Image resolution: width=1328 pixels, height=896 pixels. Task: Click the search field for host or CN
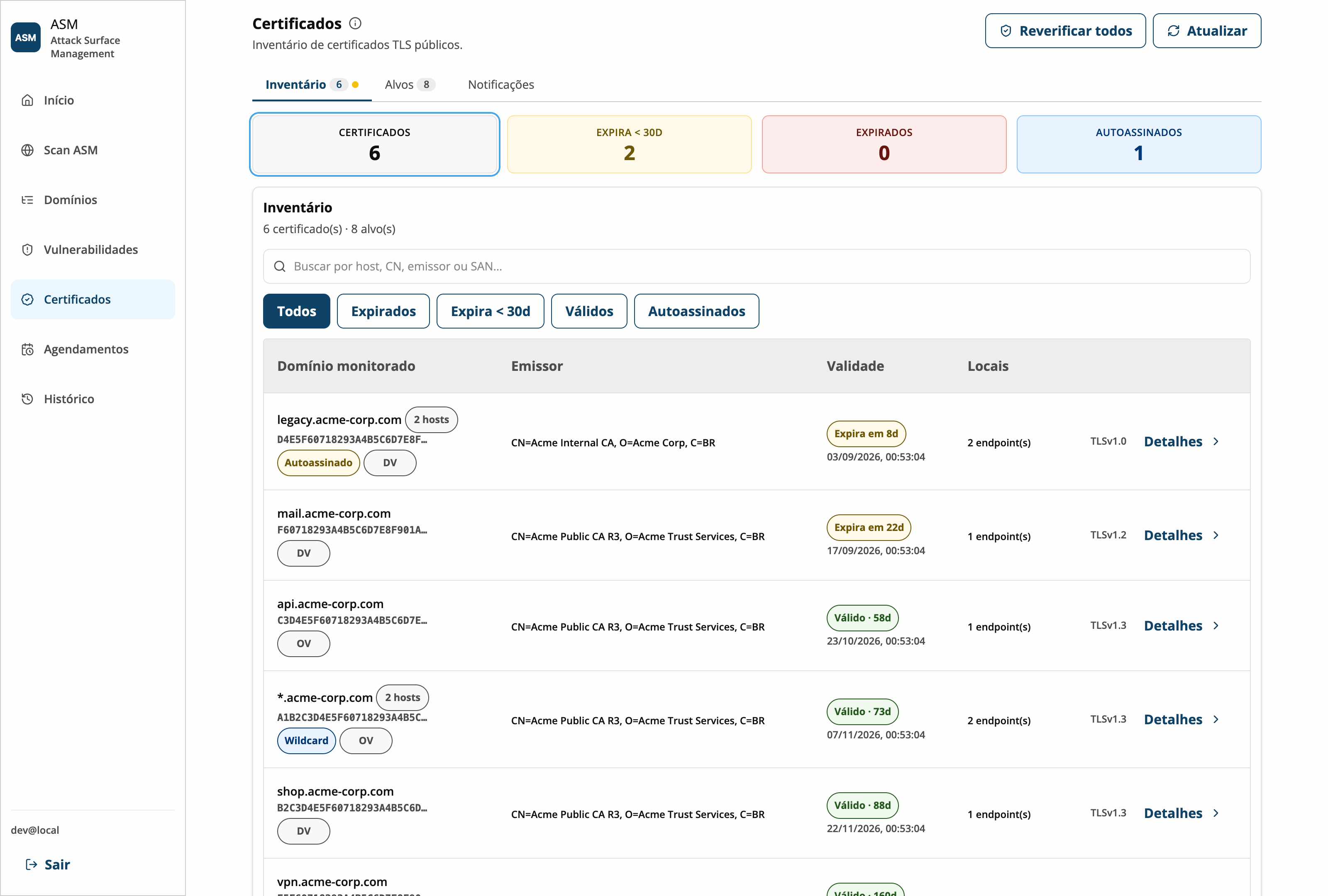click(x=757, y=267)
